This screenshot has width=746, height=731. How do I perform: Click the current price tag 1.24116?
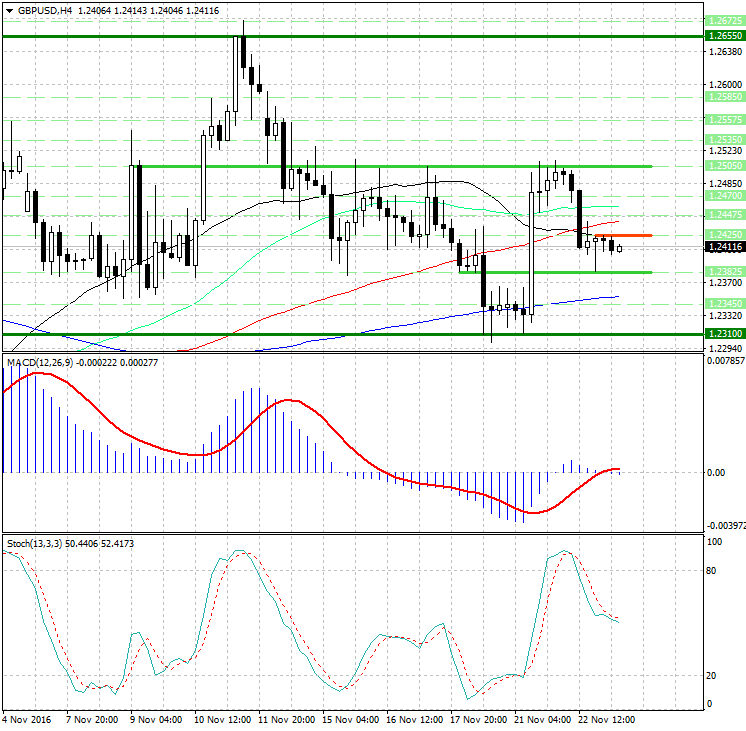click(724, 247)
